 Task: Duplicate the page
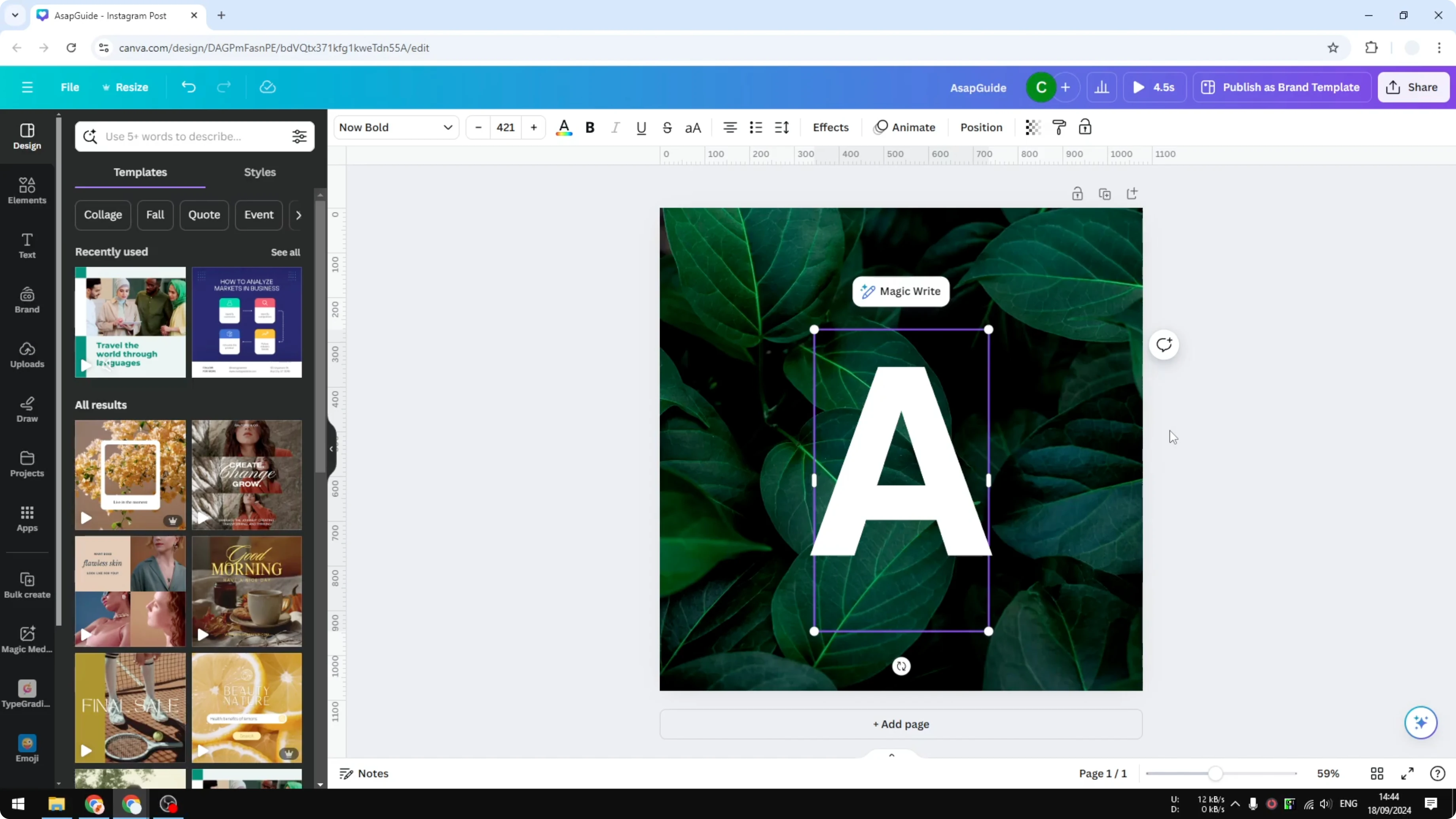[1104, 194]
